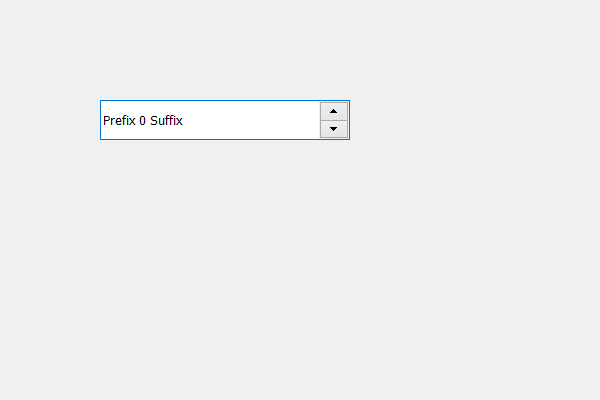This screenshot has width=600, height=400.
Task: Click the word Suffix in the spin box
Action: [x=166, y=121]
